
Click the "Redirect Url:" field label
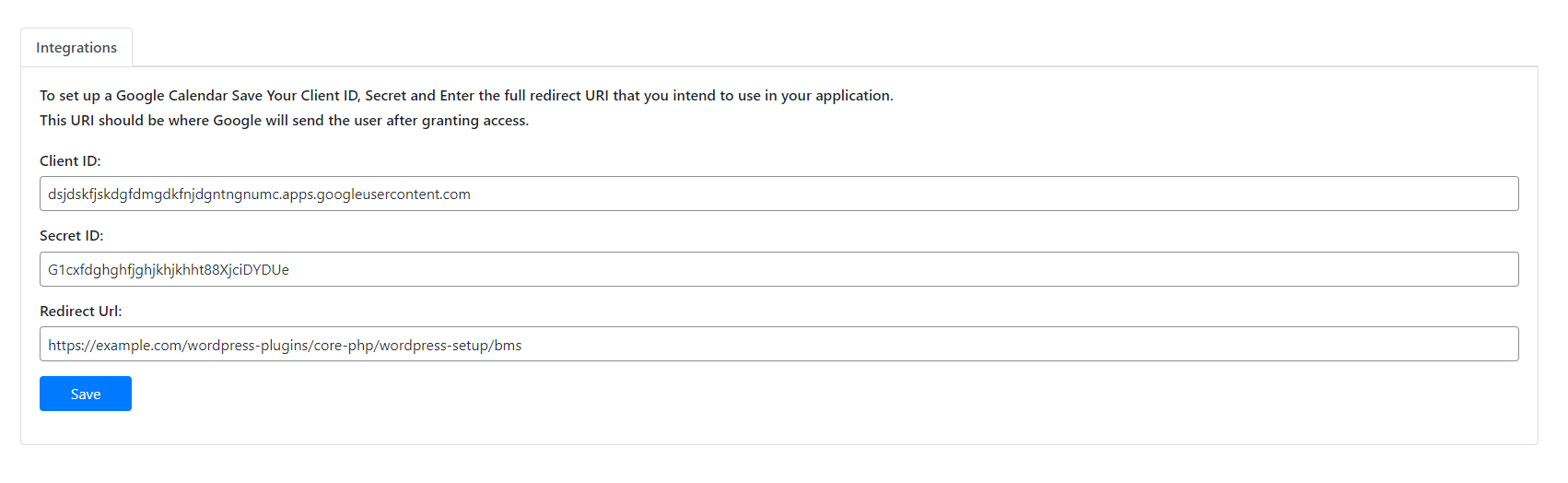(80, 312)
